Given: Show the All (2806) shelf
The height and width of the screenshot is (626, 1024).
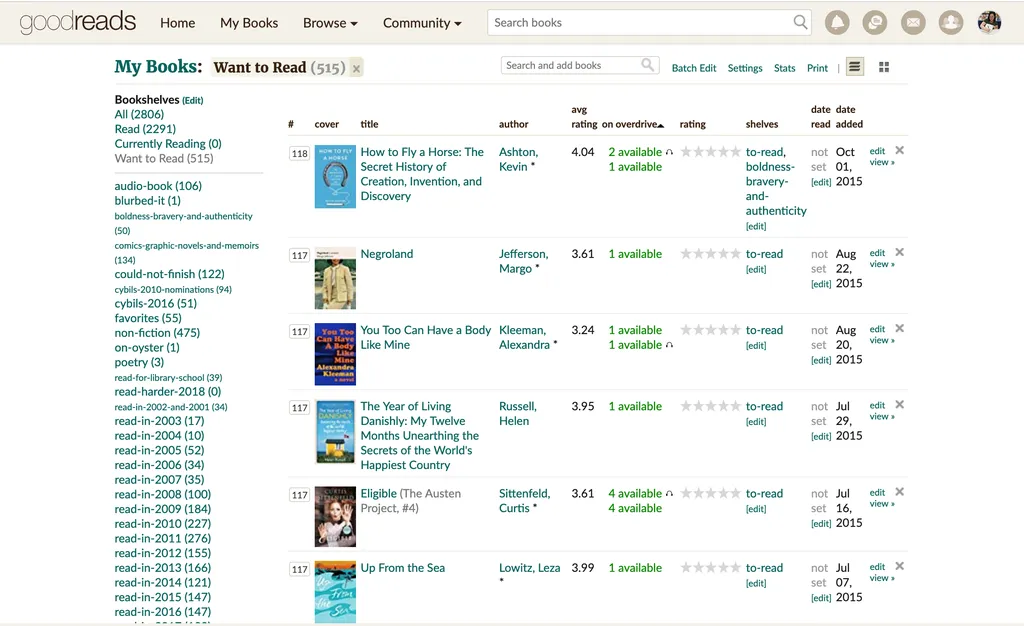Looking at the screenshot, I should (x=139, y=114).
